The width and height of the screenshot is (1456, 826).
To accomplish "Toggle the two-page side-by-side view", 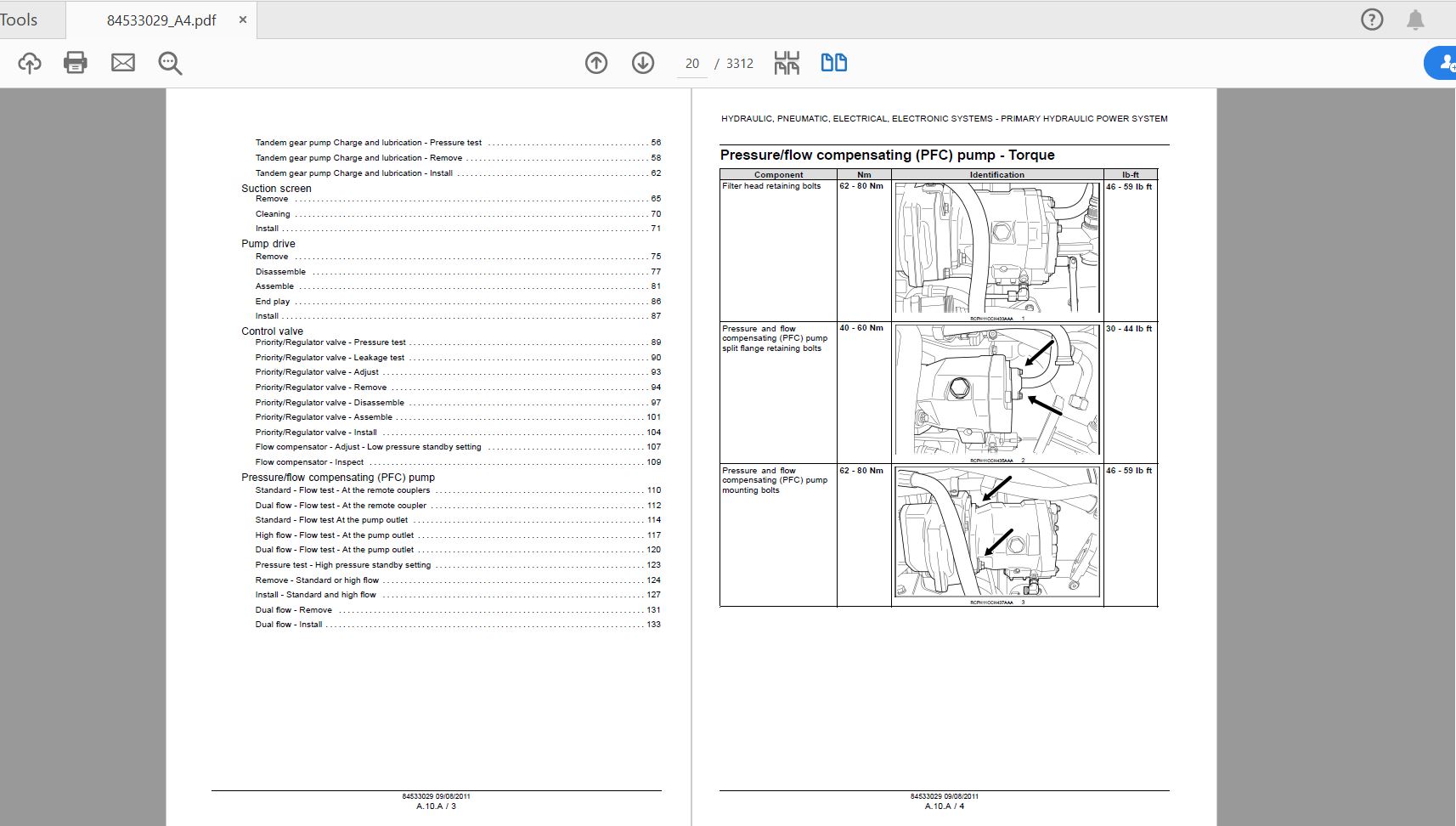I will tap(833, 62).
